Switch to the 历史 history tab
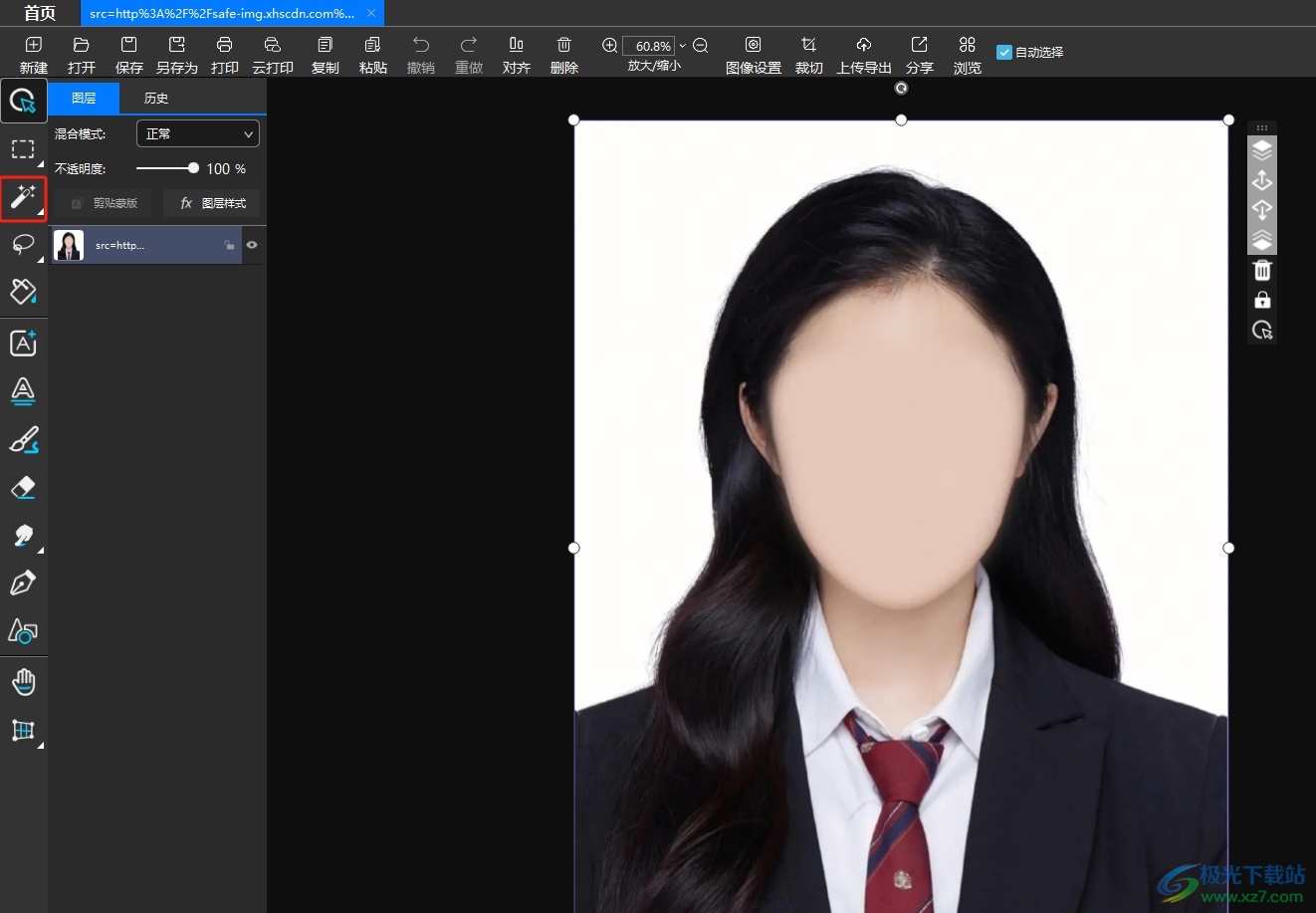The width and height of the screenshot is (1316, 913). point(156,98)
